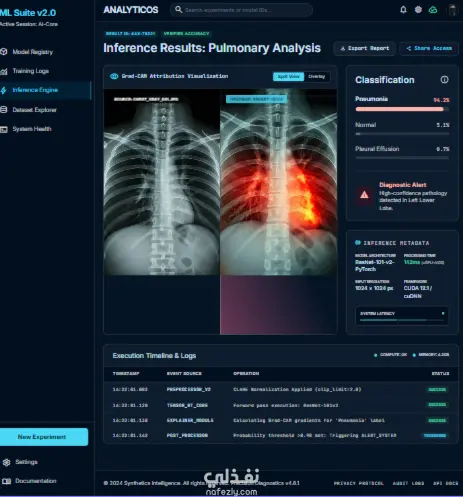This screenshot has width=463, height=497.
Task: Click the share icon in Share Access
Action: 409,49
